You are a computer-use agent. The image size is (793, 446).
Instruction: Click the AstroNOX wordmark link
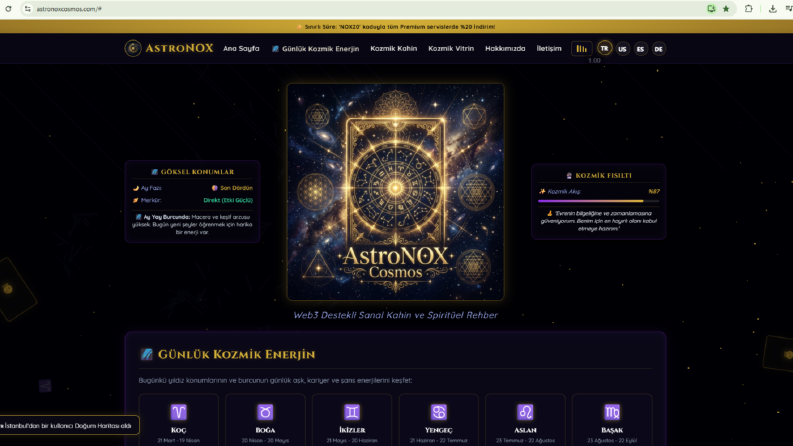[x=179, y=49]
